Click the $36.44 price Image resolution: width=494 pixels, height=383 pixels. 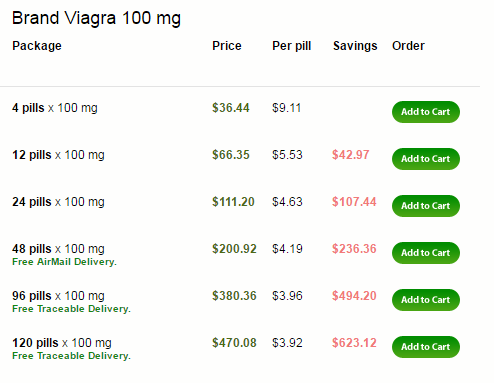click(231, 108)
